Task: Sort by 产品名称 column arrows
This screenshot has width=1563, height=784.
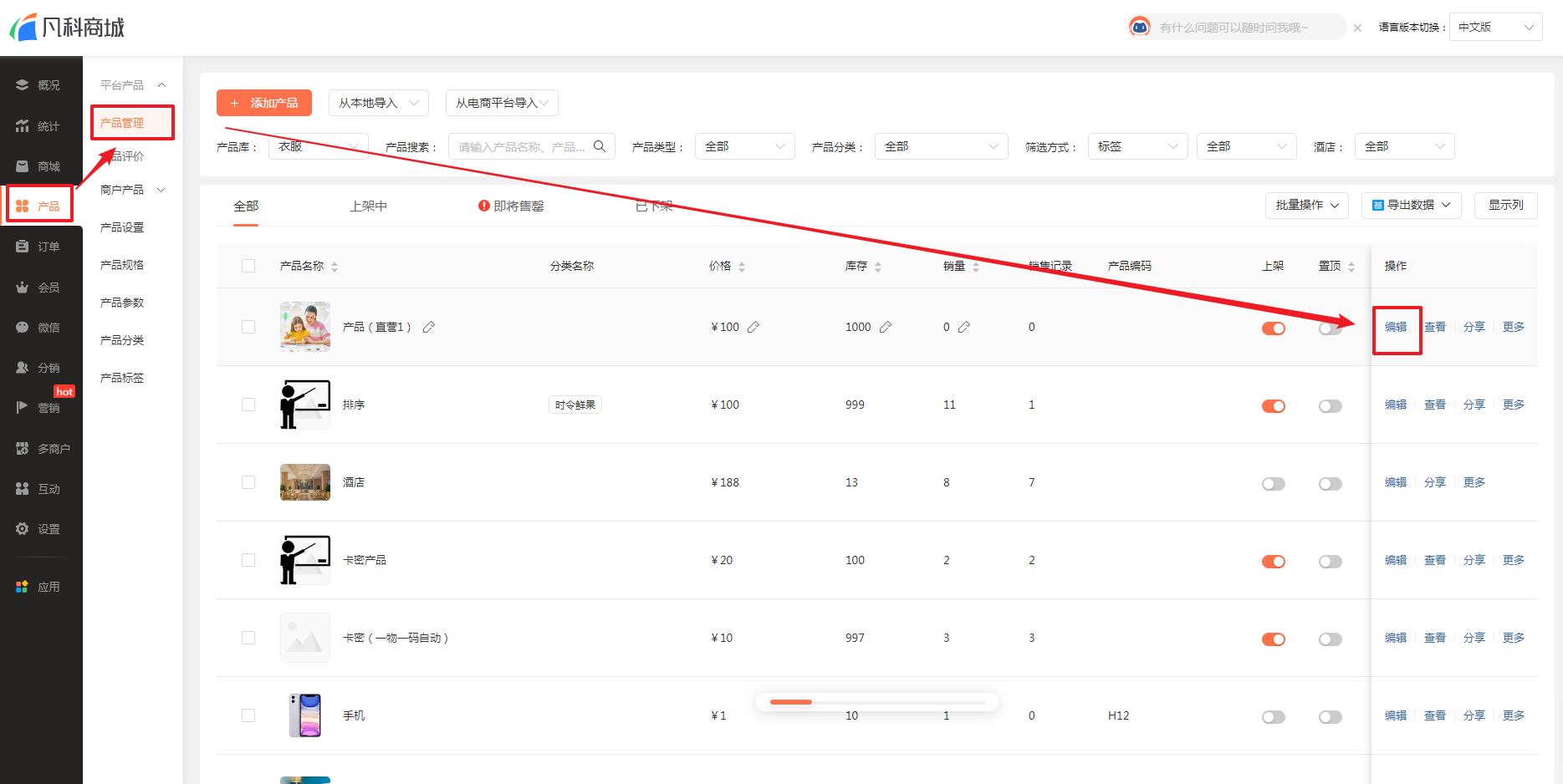Action: (x=335, y=267)
